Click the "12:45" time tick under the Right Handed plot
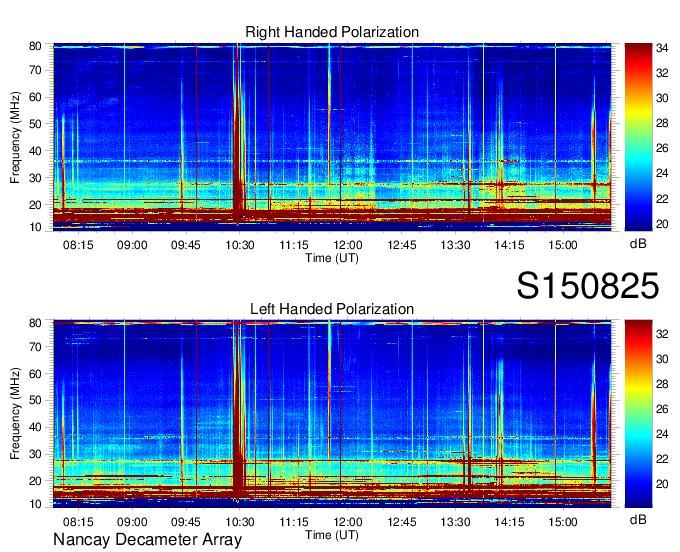The image size is (680, 552). (402, 245)
